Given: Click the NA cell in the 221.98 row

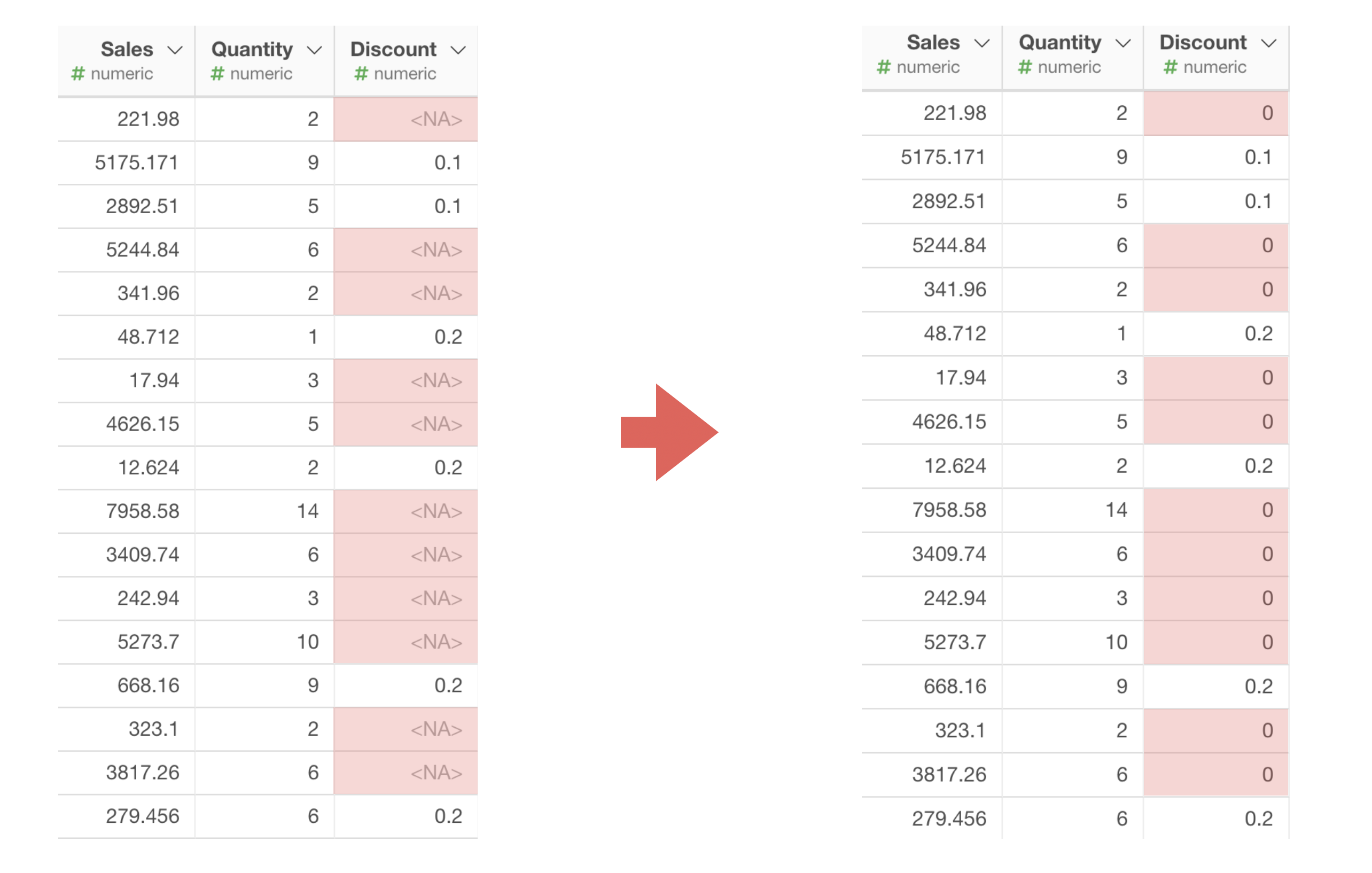Looking at the screenshot, I should tap(406, 119).
